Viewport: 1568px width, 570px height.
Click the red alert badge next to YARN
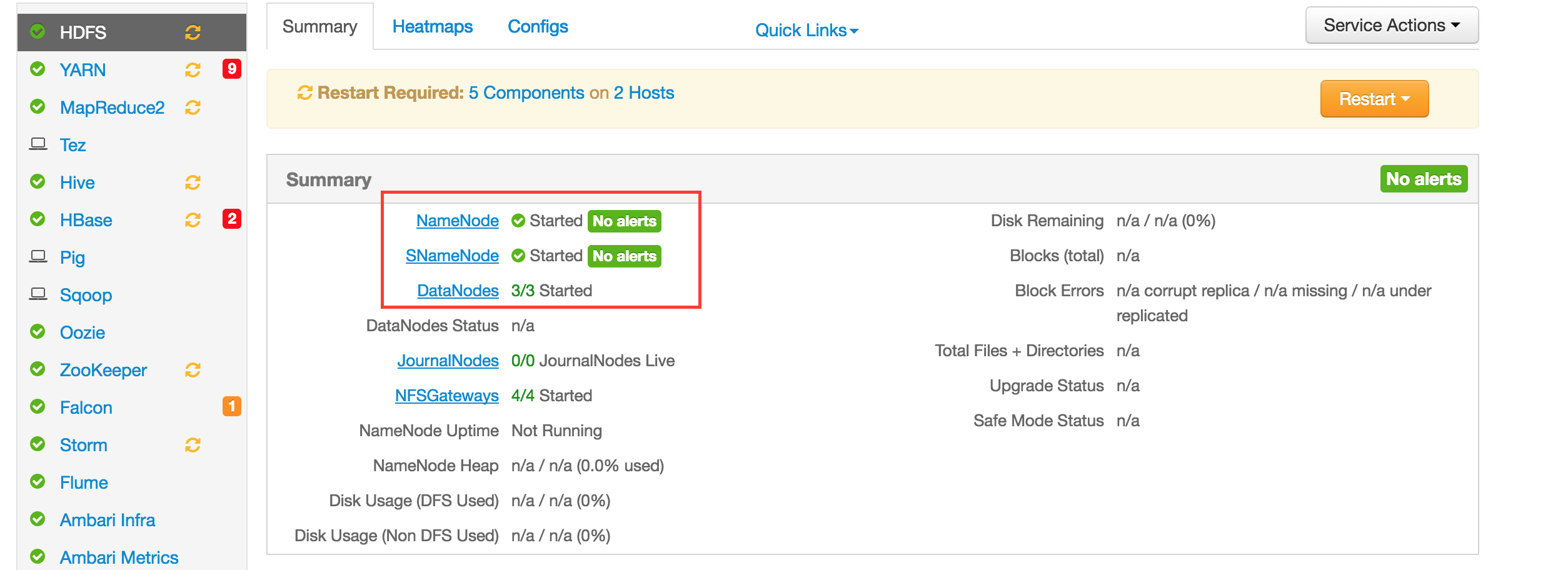232,69
